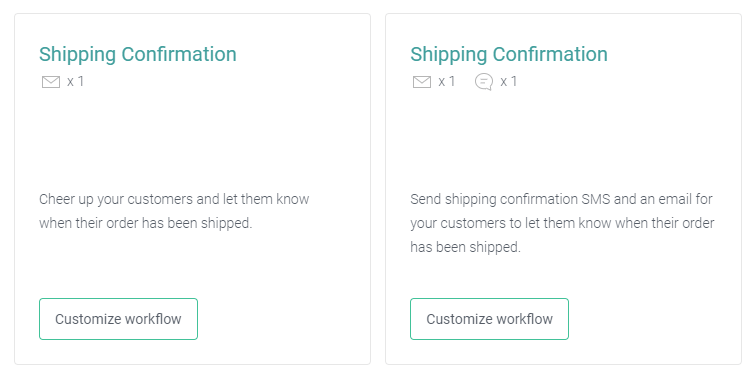Click the envelope icon in the email-only card
The width and height of the screenshot is (753, 381).
51,82
